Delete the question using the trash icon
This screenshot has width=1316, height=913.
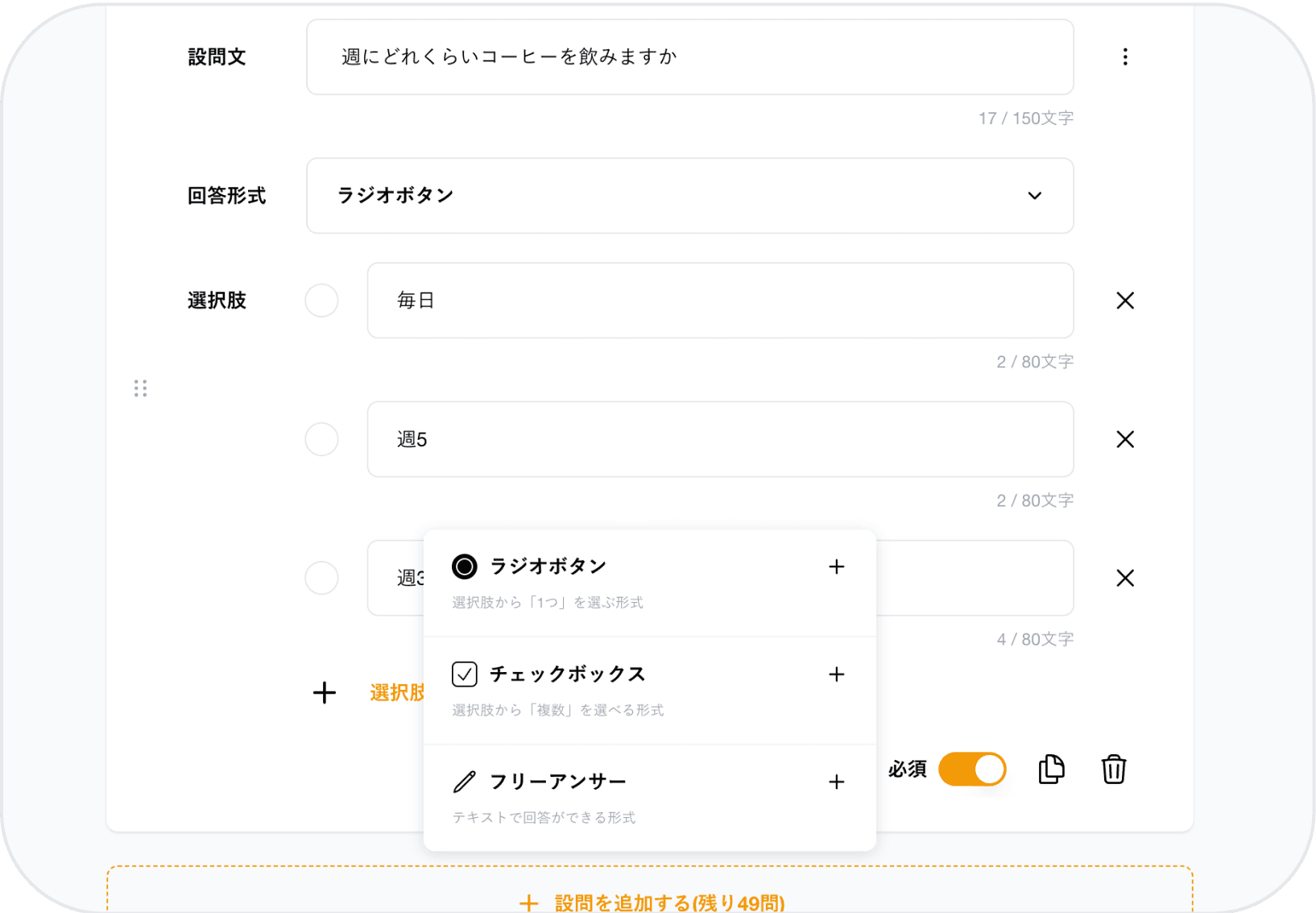1114,770
